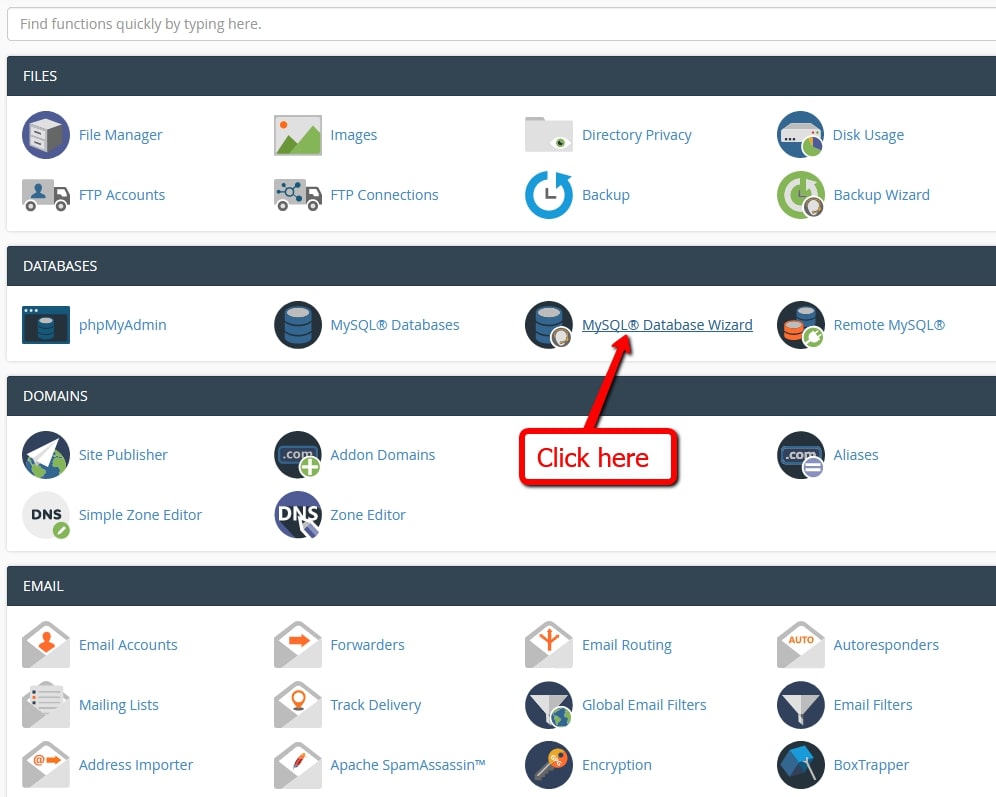The height and width of the screenshot is (797, 996).
Task: Select the Mailing Lists link
Action: [x=119, y=704]
